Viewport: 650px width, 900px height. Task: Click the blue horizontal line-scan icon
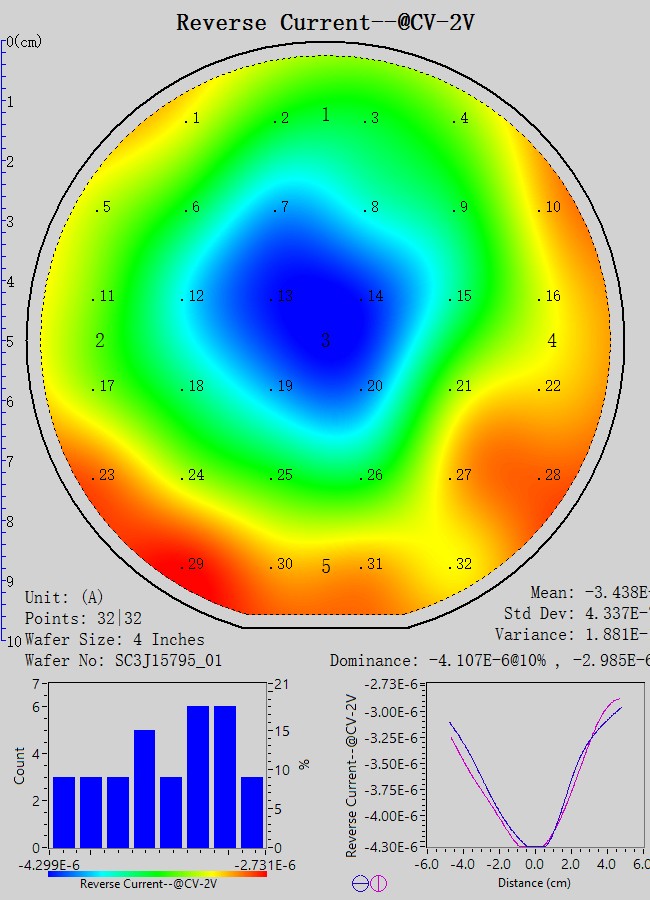coord(360,883)
